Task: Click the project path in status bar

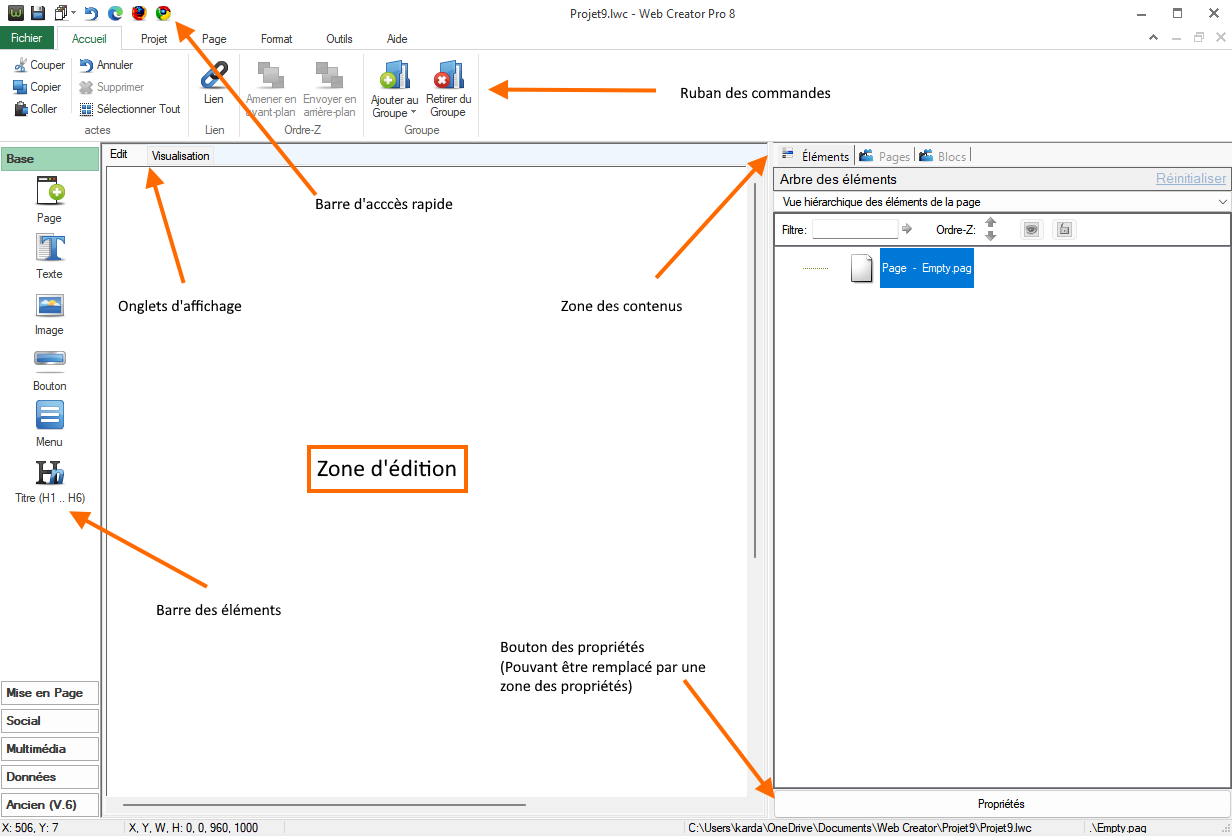Action: tap(860, 828)
